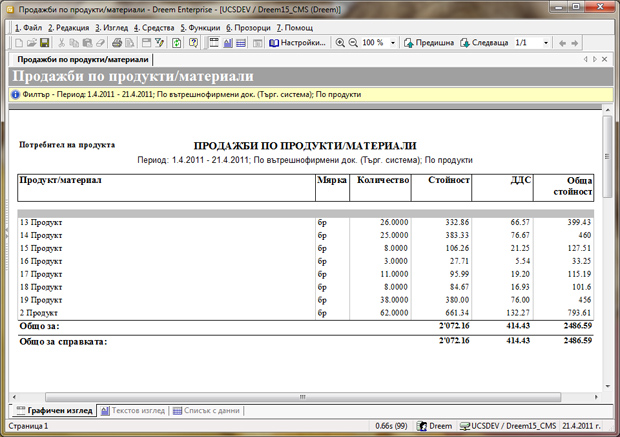
Task: Click the UCSDEV / Dreem15_CMS status entry
Action: click(x=508, y=426)
